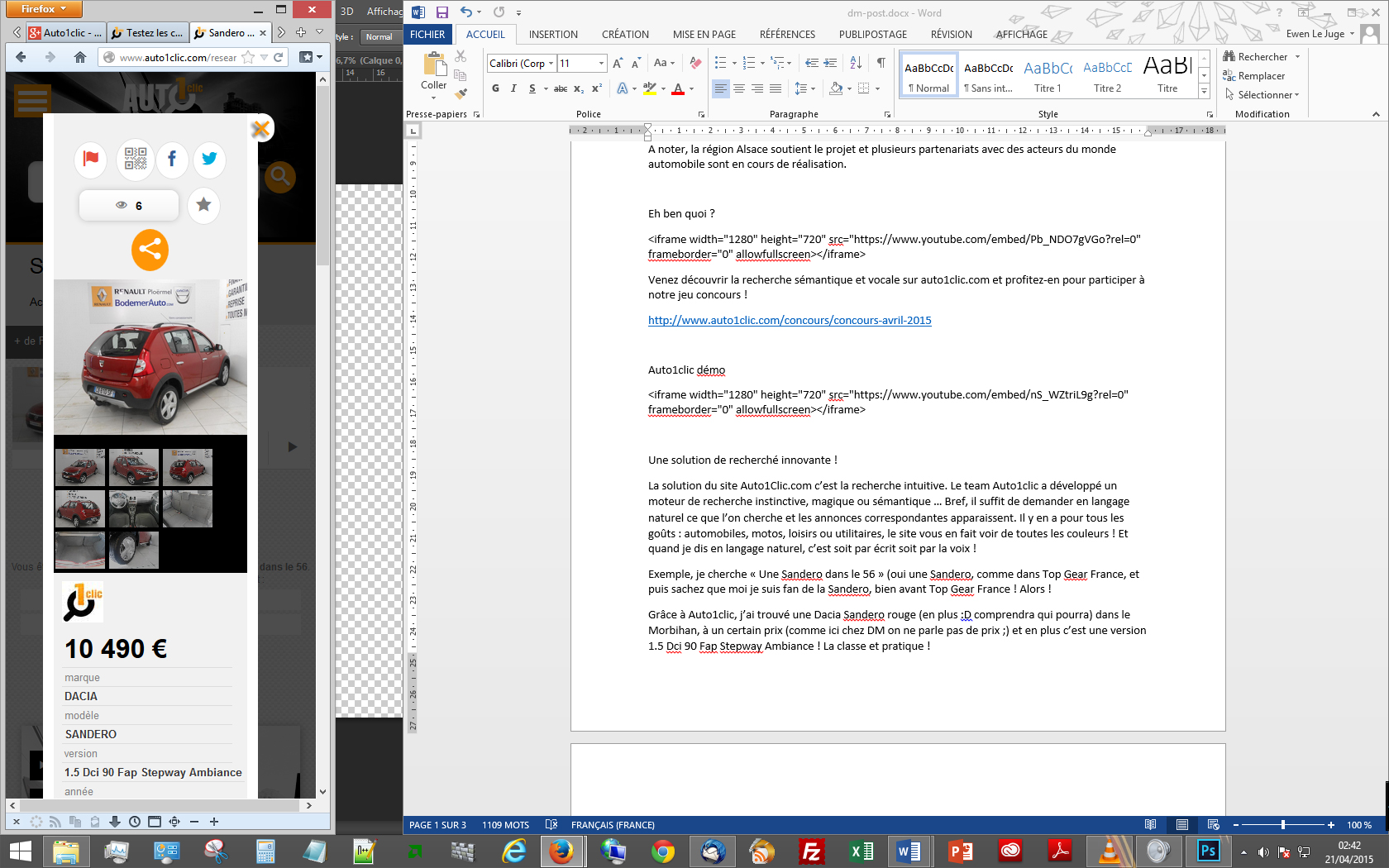Viewport: 1389px width, 868px height.
Task: Toggle underline (S) formatting in Word
Action: pyautogui.click(x=532, y=88)
